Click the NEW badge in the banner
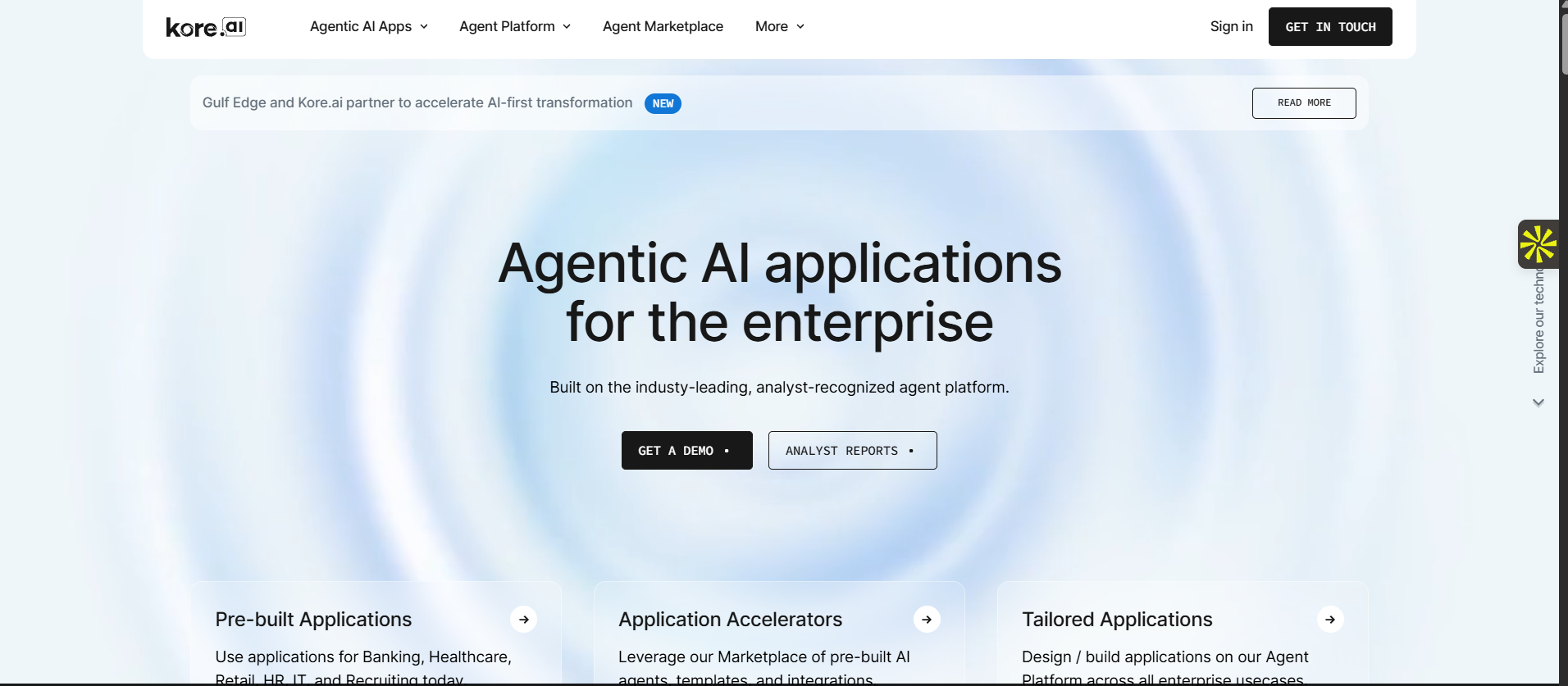This screenshot has width=1568, height=686. tap(663, 104)
